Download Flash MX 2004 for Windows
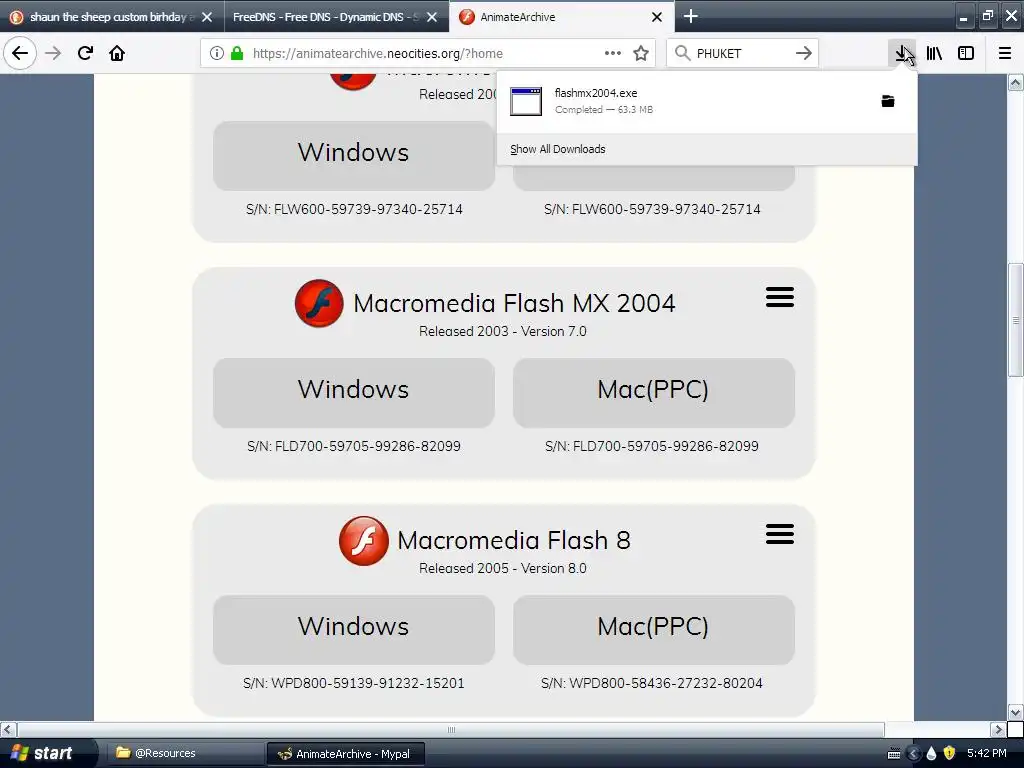 [353, 392]
